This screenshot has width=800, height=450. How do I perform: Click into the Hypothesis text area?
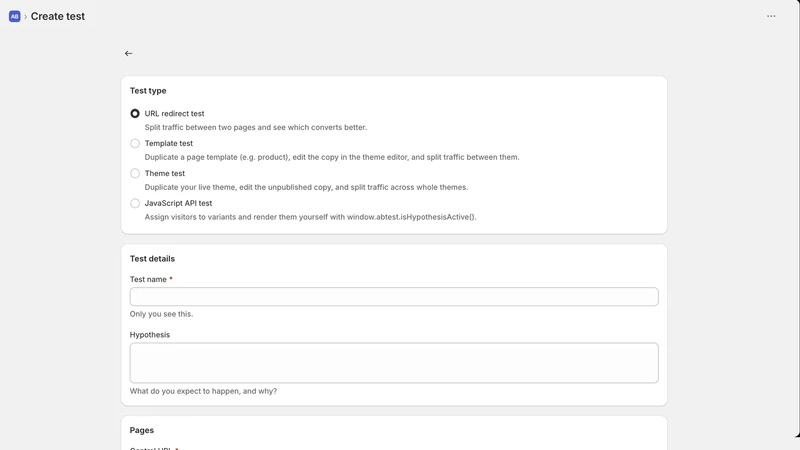(394, 363)
